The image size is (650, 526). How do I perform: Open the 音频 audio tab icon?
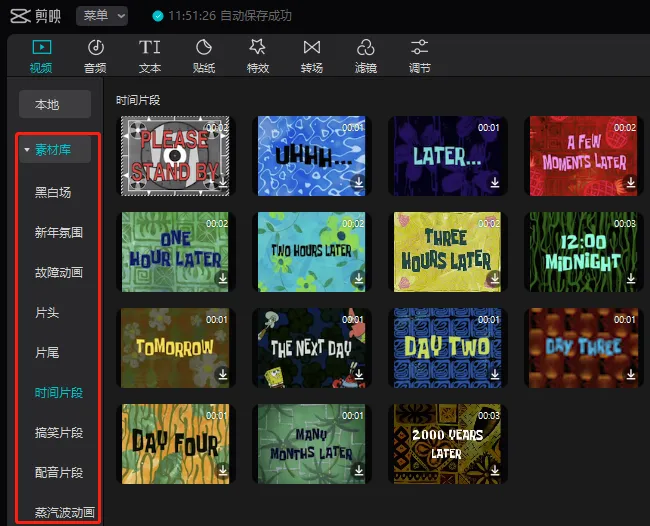pos(95,48)
